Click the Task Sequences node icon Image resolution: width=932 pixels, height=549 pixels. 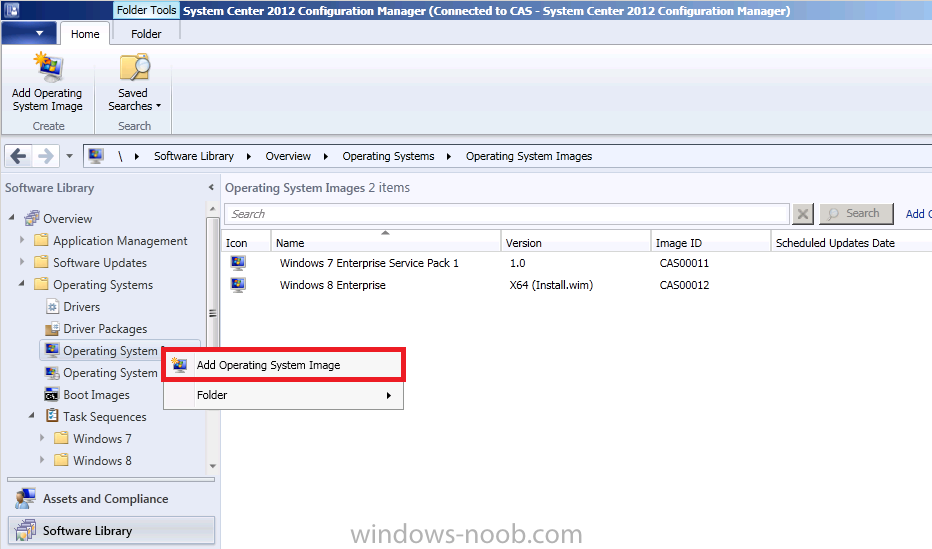point(52,416)
